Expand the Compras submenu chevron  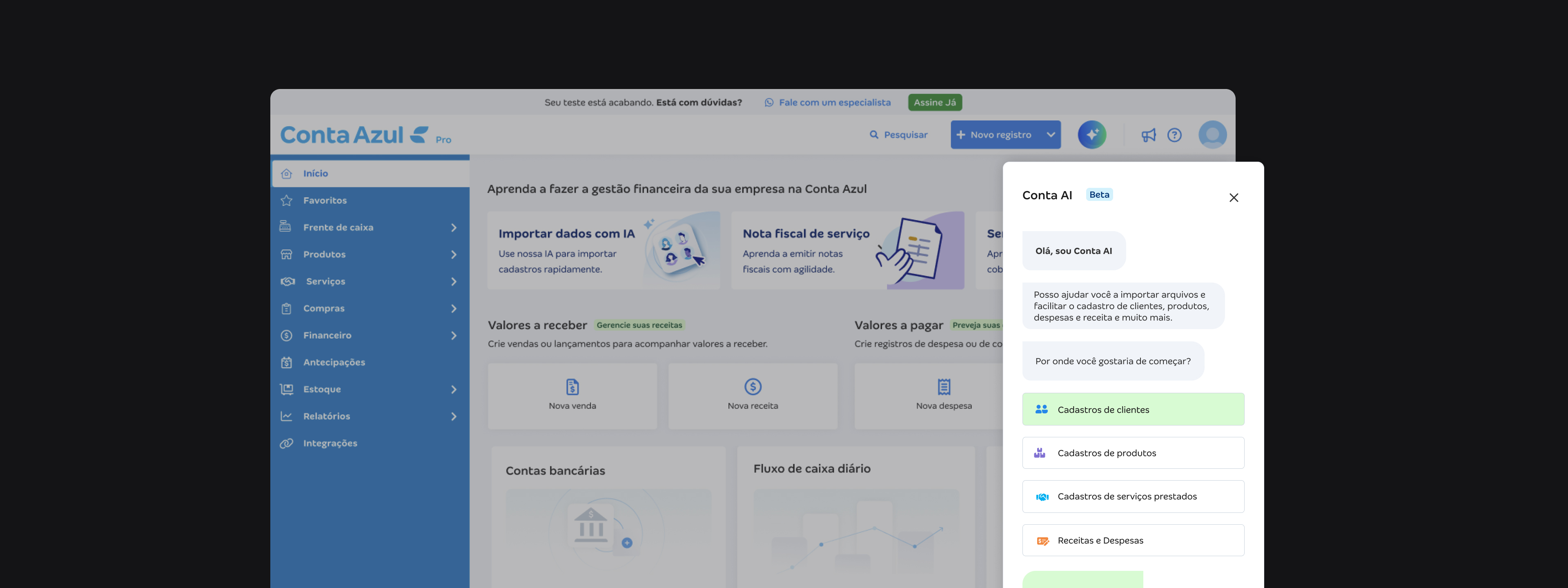click(454, 309)
